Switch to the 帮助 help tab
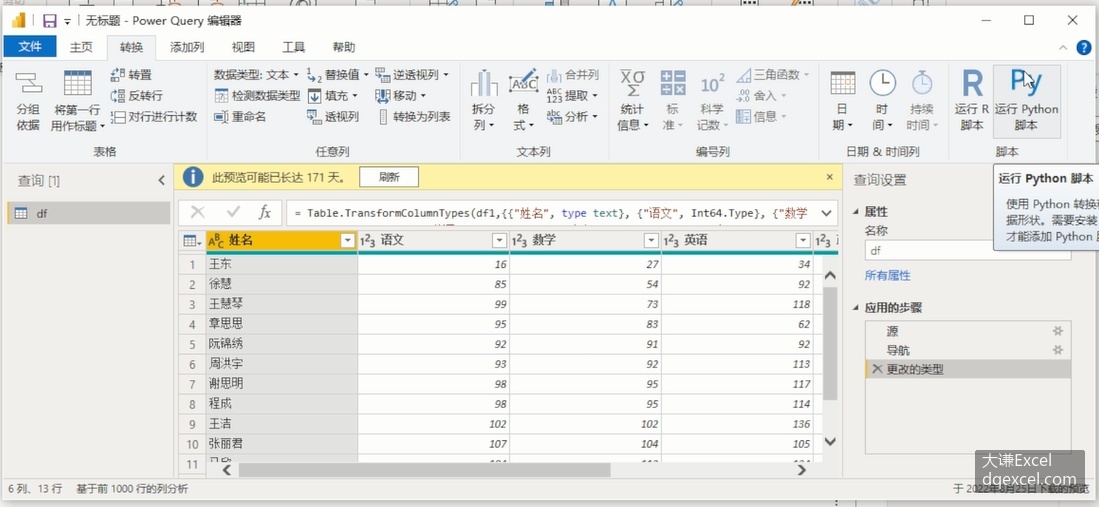This screenshot has width=1099, height=507. [344, 47]
